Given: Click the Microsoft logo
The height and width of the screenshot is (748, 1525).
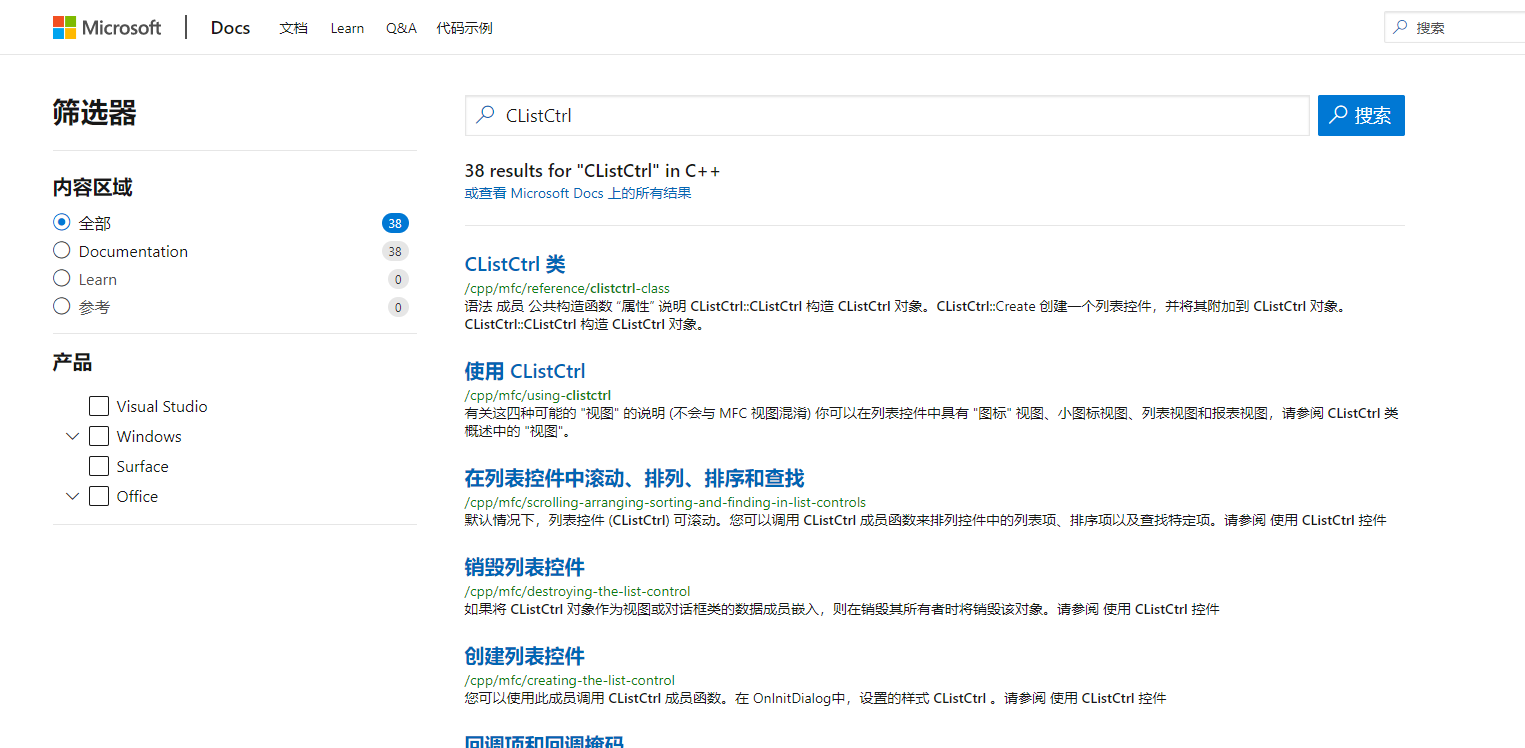Looking at the screenshot, I should [x=107, y=27].
